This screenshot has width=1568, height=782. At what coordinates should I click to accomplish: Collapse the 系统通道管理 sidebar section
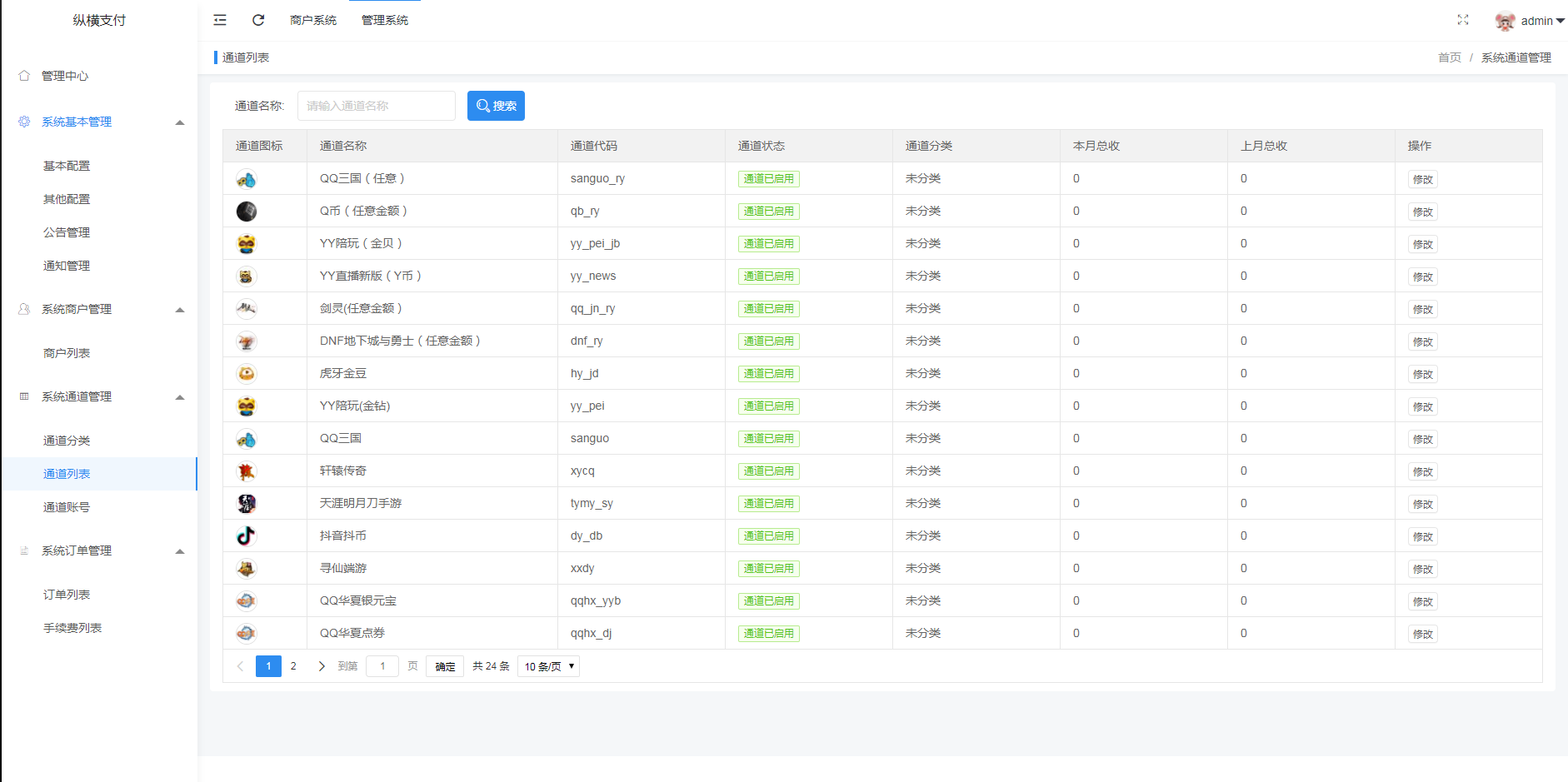pyautogui.click(x=179, y=397)
